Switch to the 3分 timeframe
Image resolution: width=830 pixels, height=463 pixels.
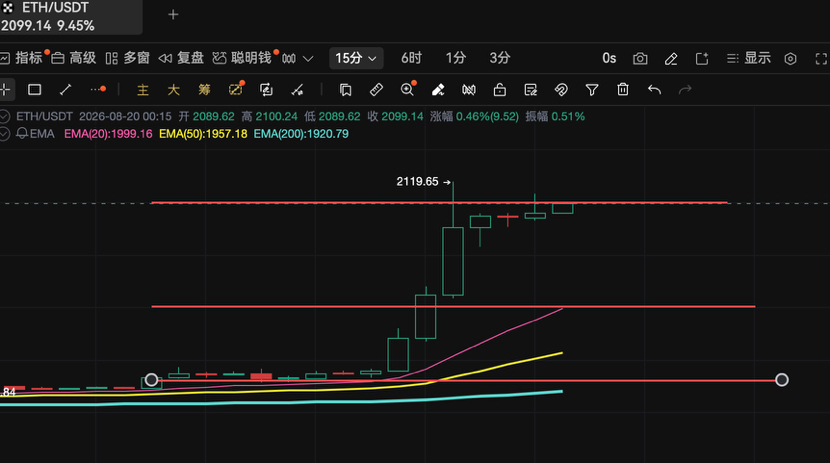pyautogui.click(x=499, y=58)
